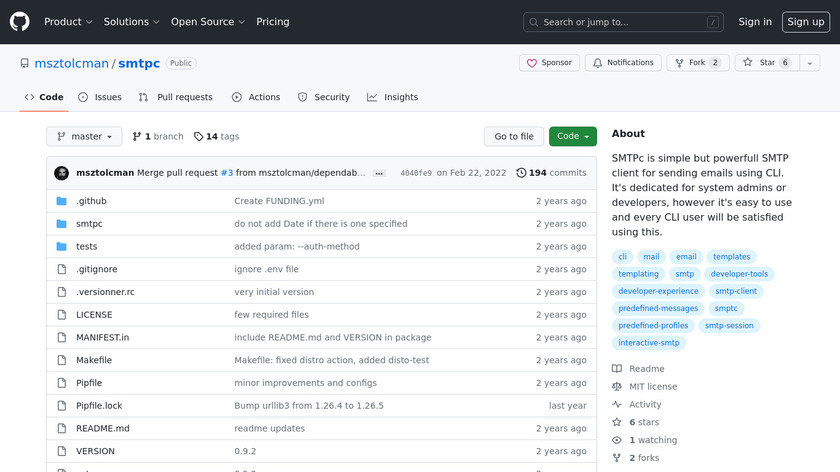Click the Sponsor heart button

(549, 63)
